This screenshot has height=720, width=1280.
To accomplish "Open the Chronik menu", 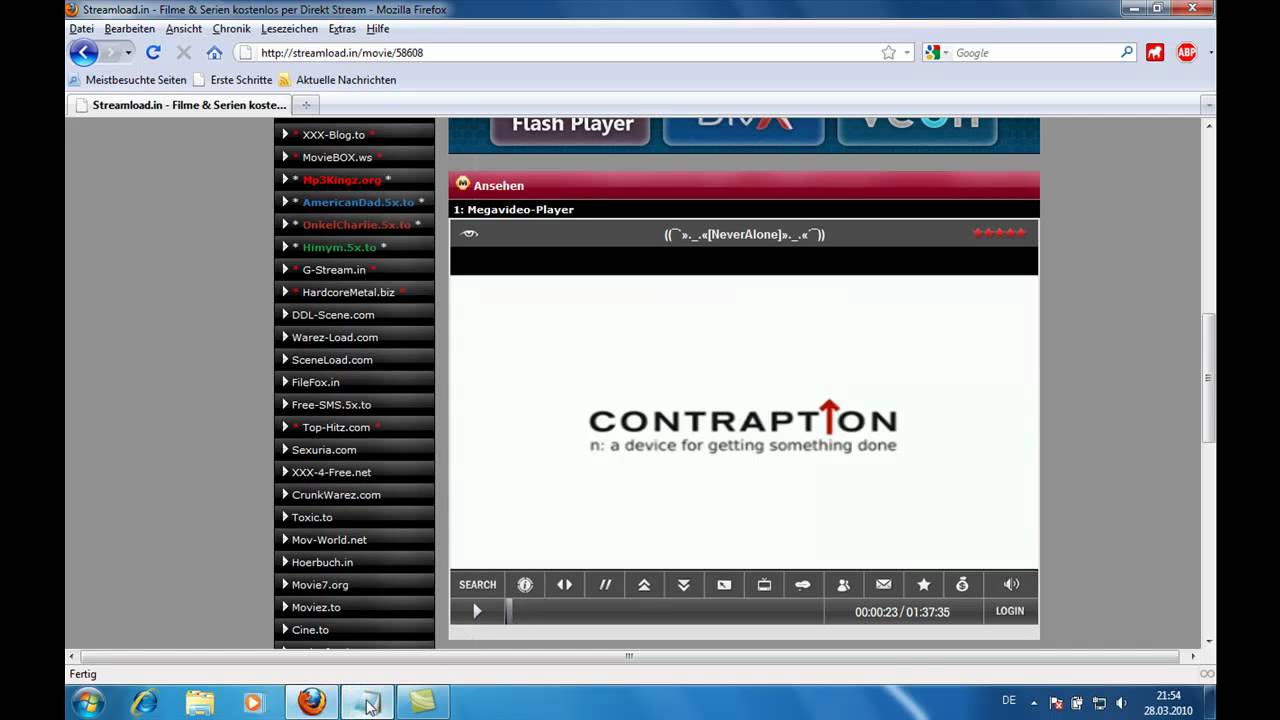I will click(231, 29).
